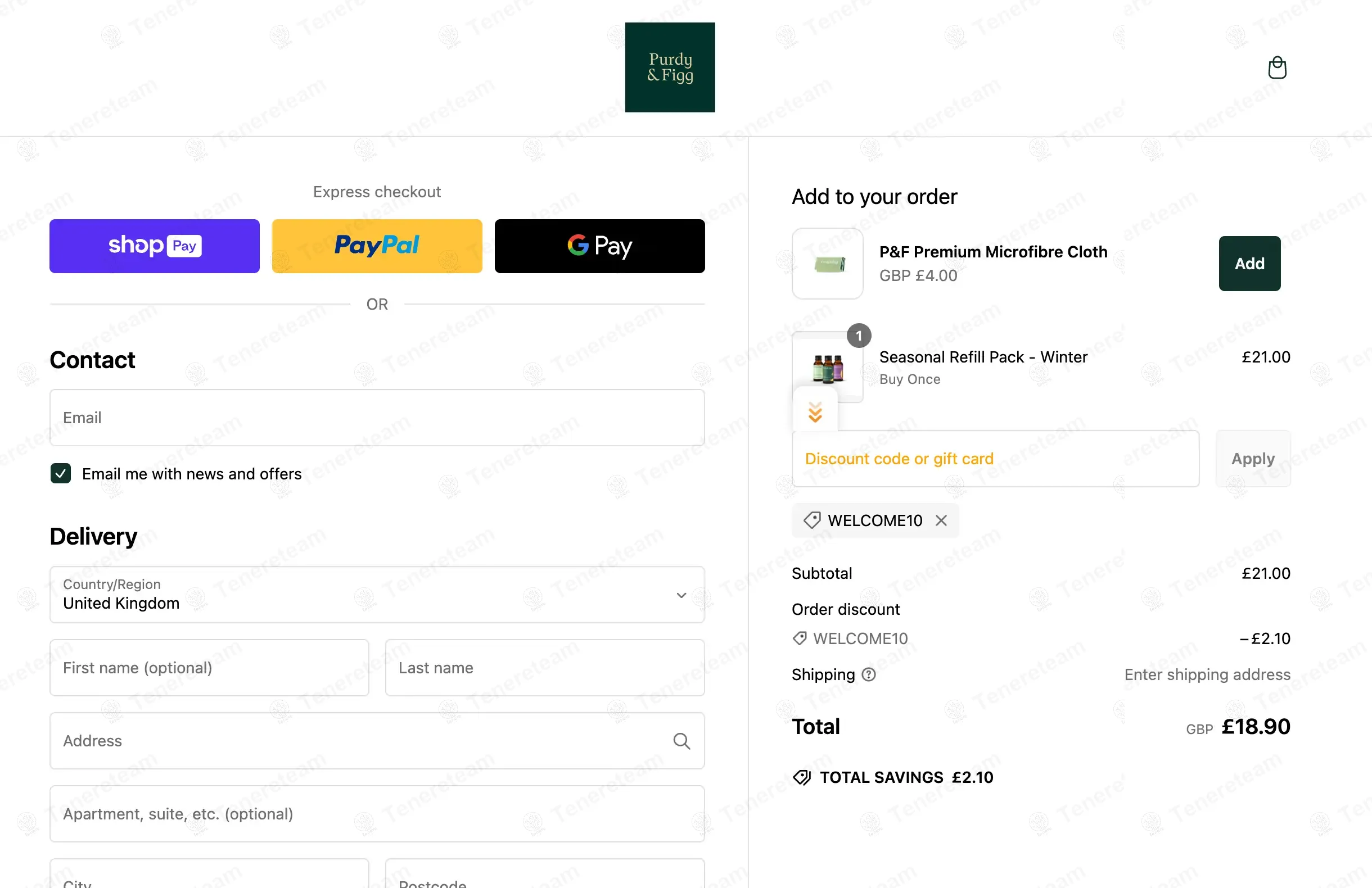Image resolution: width=1372 pixels, height=888 pixels.
Task: Click the orange double-chevron scroll icon
Action: point(815,412)
